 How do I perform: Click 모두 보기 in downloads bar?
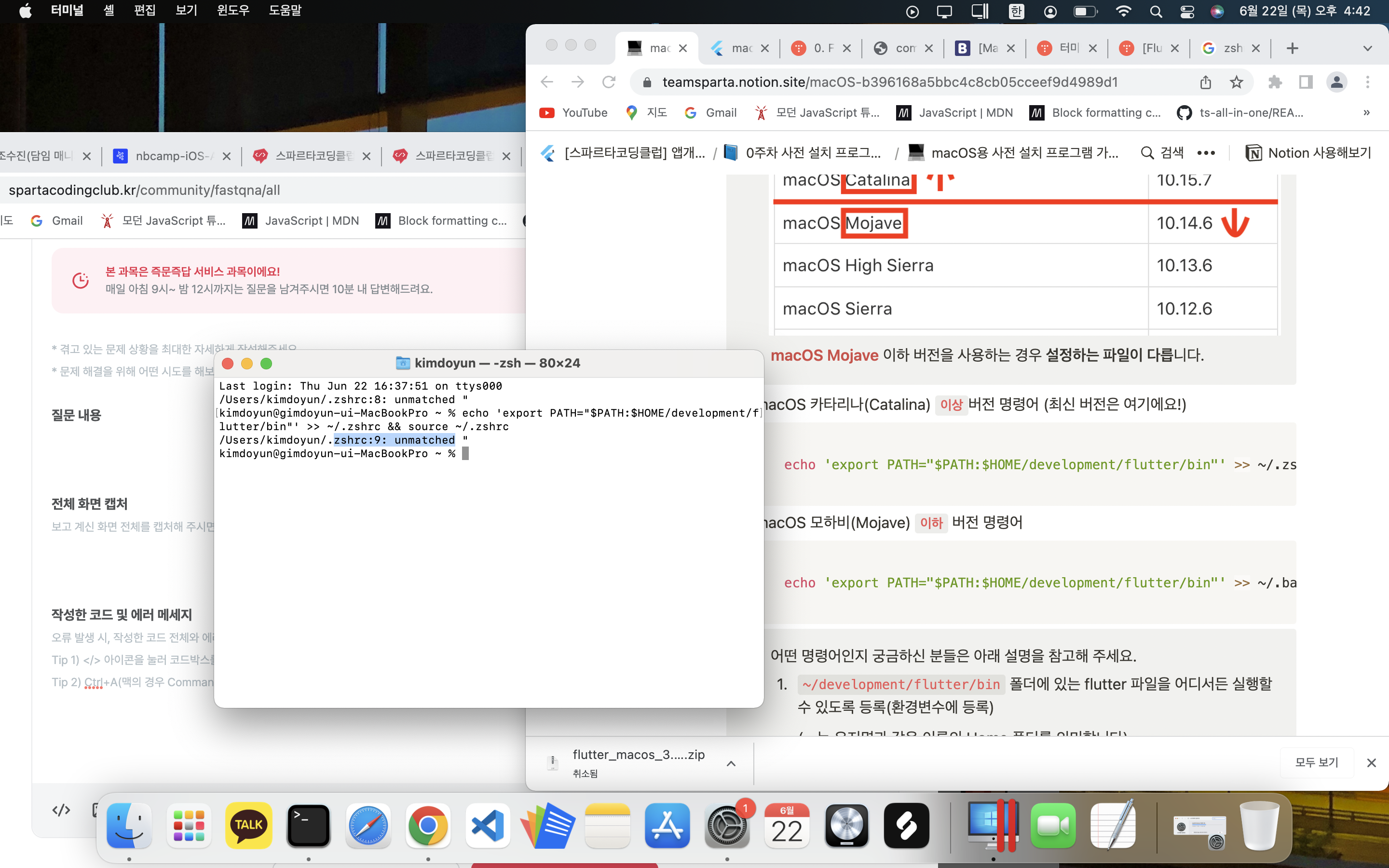1316,762
